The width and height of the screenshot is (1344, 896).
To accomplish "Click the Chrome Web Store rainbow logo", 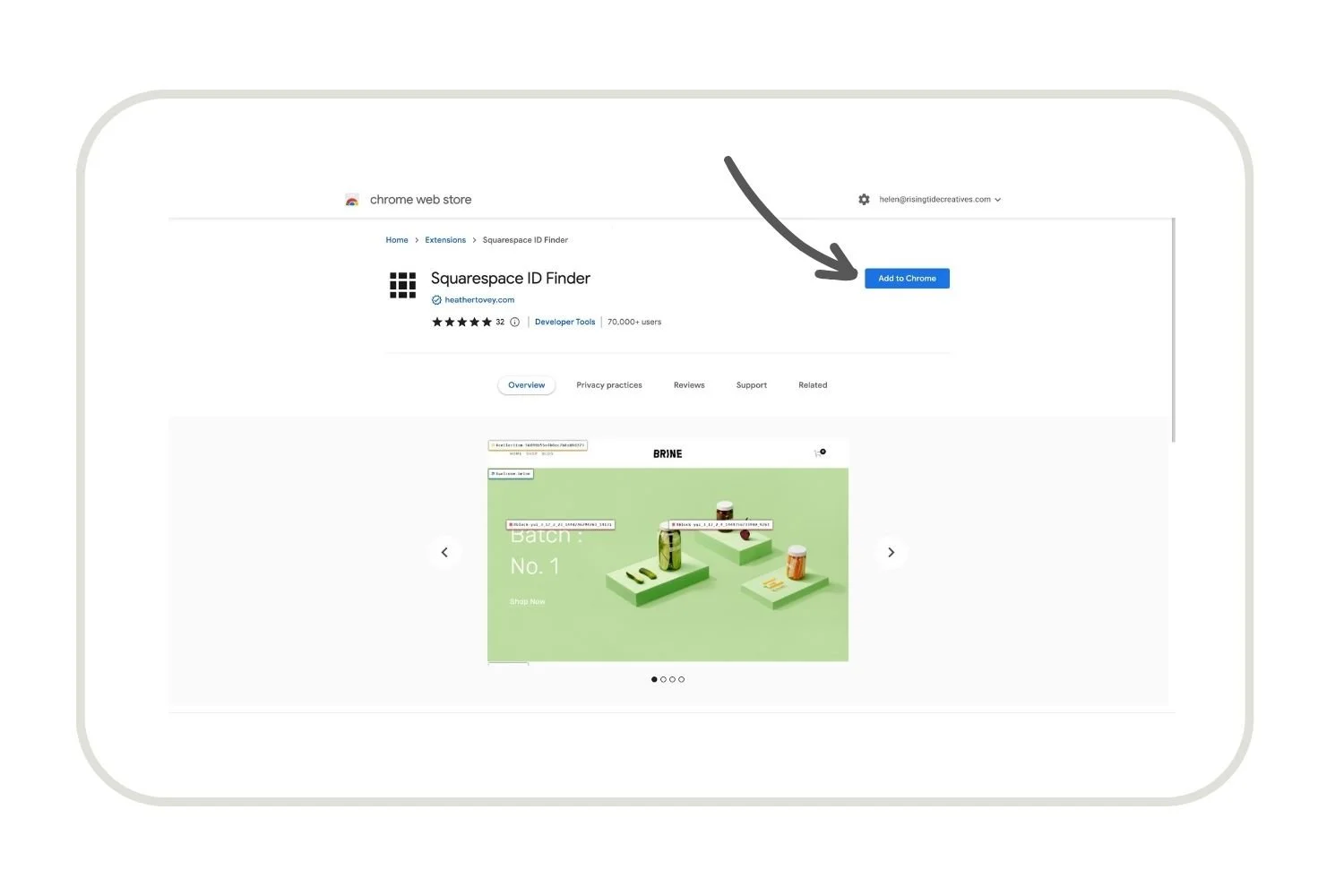I will (x=352, y=200).
